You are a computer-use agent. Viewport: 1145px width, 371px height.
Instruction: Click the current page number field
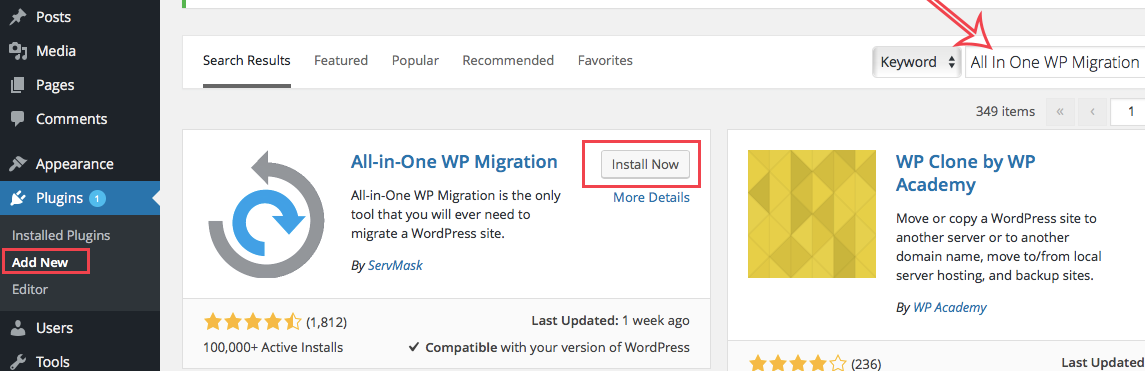point(1128,112)
